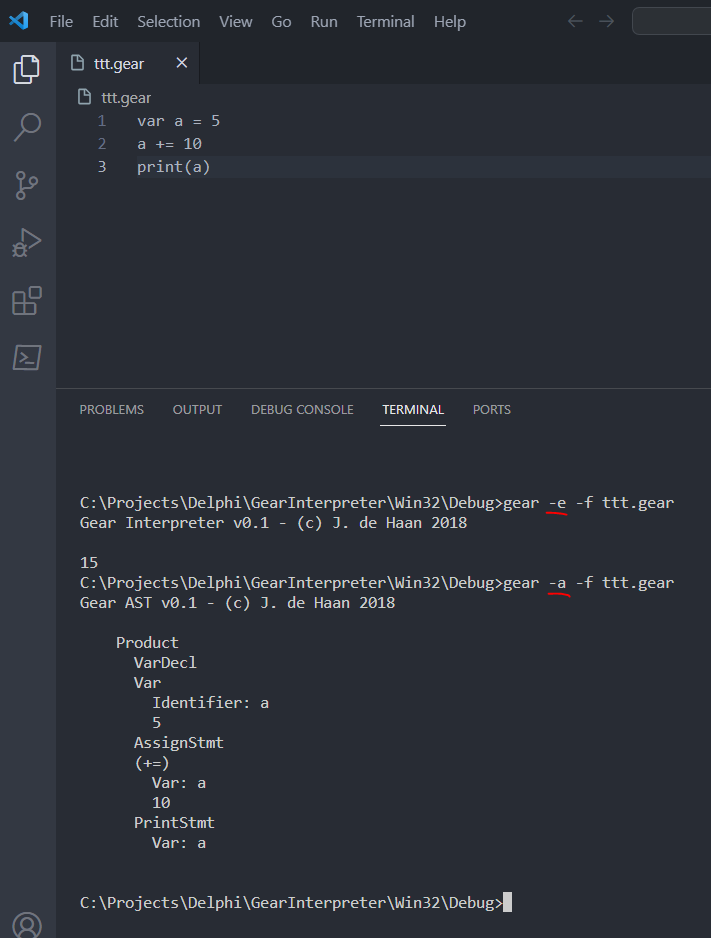Click the file icon on ttt.gear tab
This screenshot has width=711, height=938.
[77, 63]
